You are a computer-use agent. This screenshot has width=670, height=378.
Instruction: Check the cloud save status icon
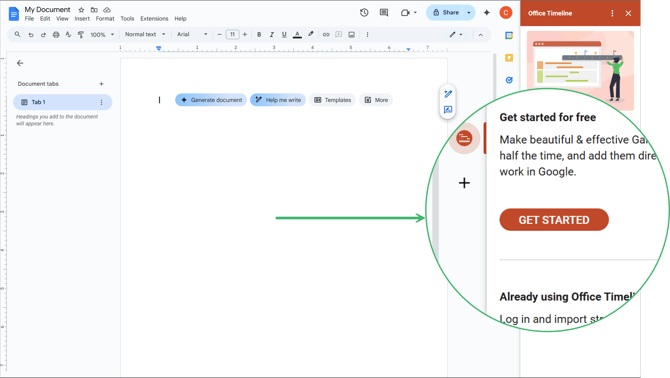point(107,9)
